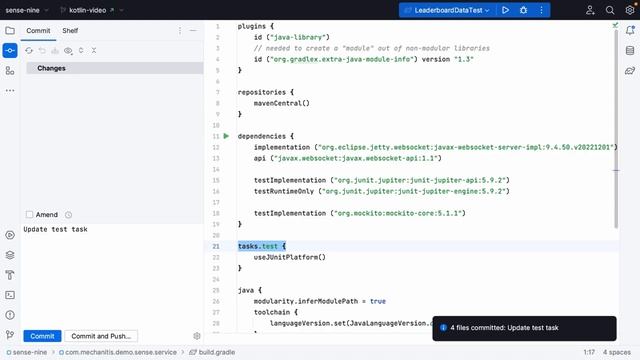Click 'modularity.inferModulePath = true' line
The width and height of the screenshot is (640, 360).
click(x=320, y=301)
